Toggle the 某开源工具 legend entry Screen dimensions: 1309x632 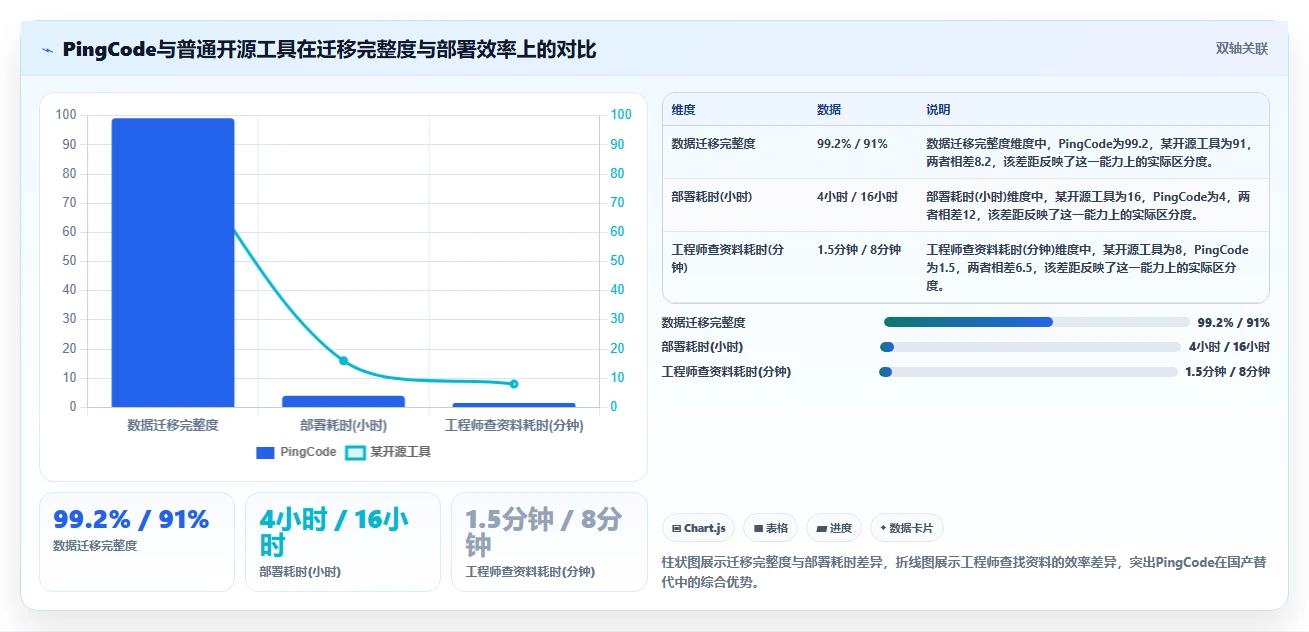pos(388,452)
